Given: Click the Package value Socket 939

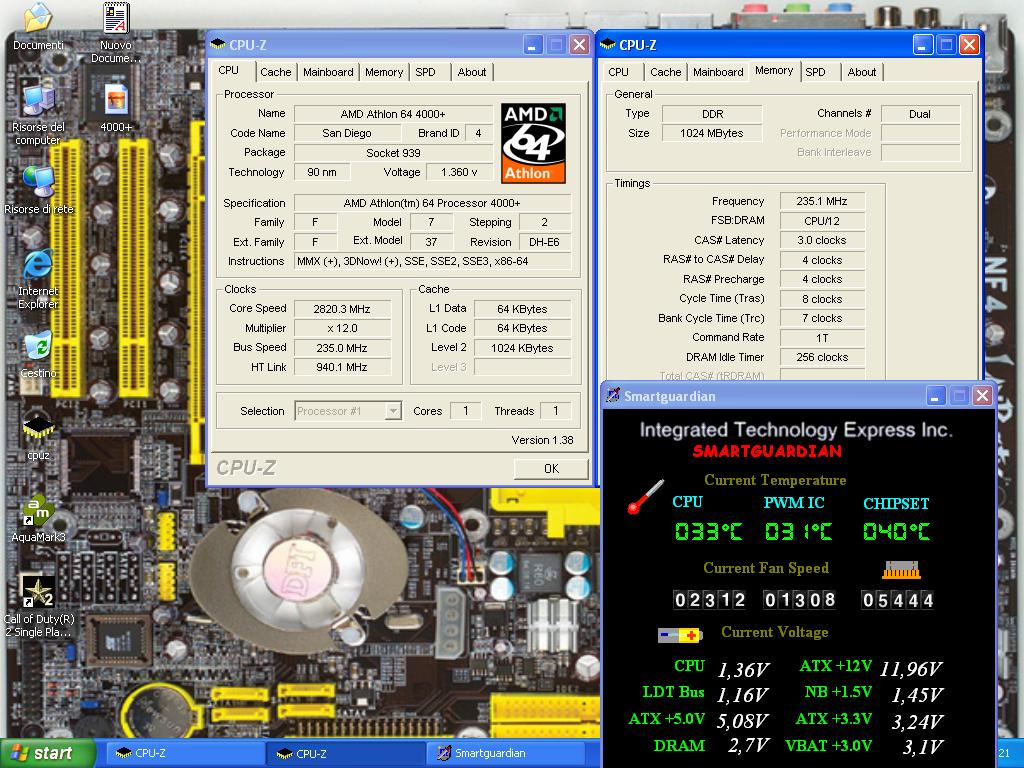Looking at the screenshot, I should coord(393,153).
